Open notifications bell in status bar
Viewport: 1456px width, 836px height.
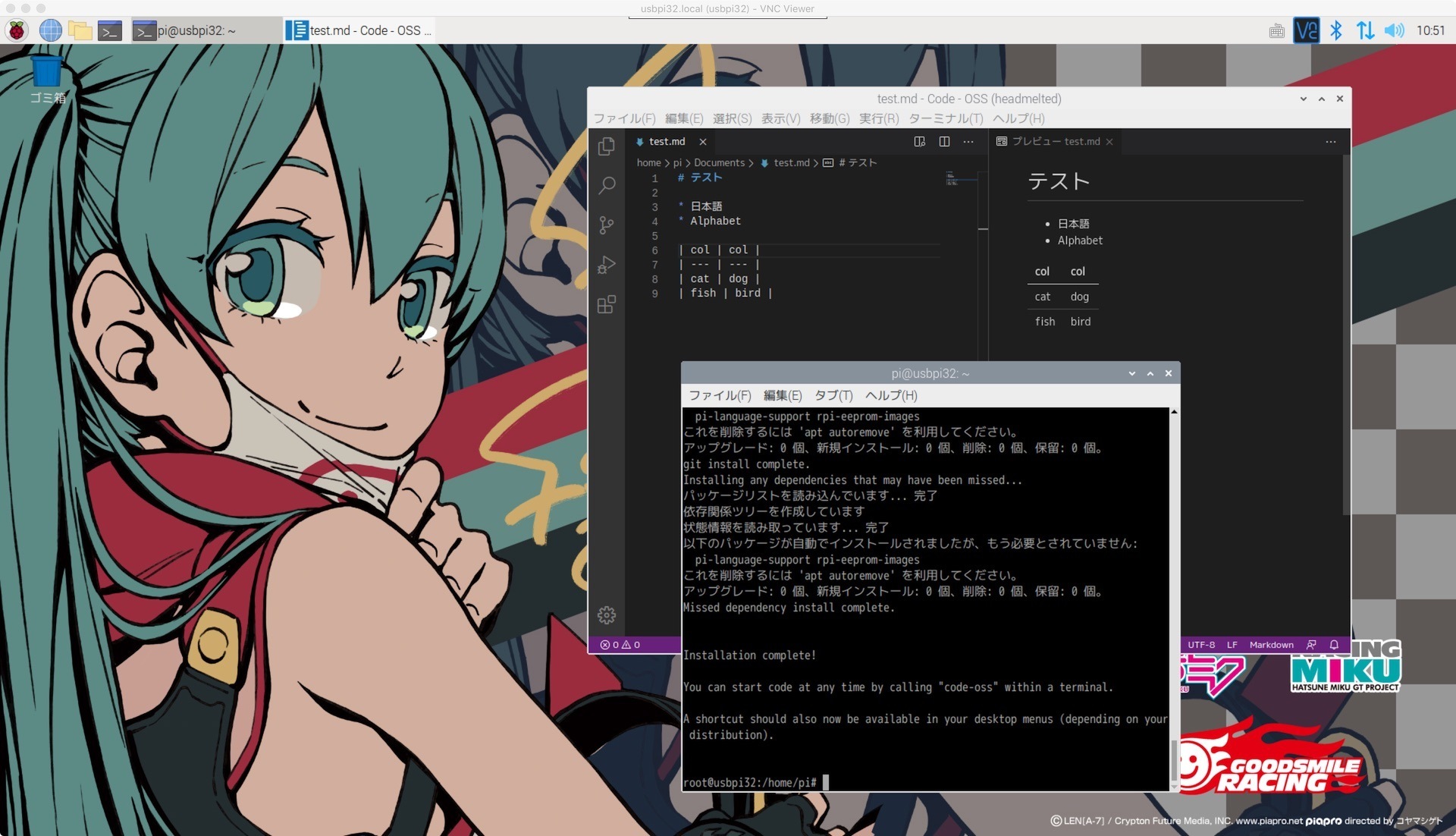pyautogui.click(x=1334, y=645)
